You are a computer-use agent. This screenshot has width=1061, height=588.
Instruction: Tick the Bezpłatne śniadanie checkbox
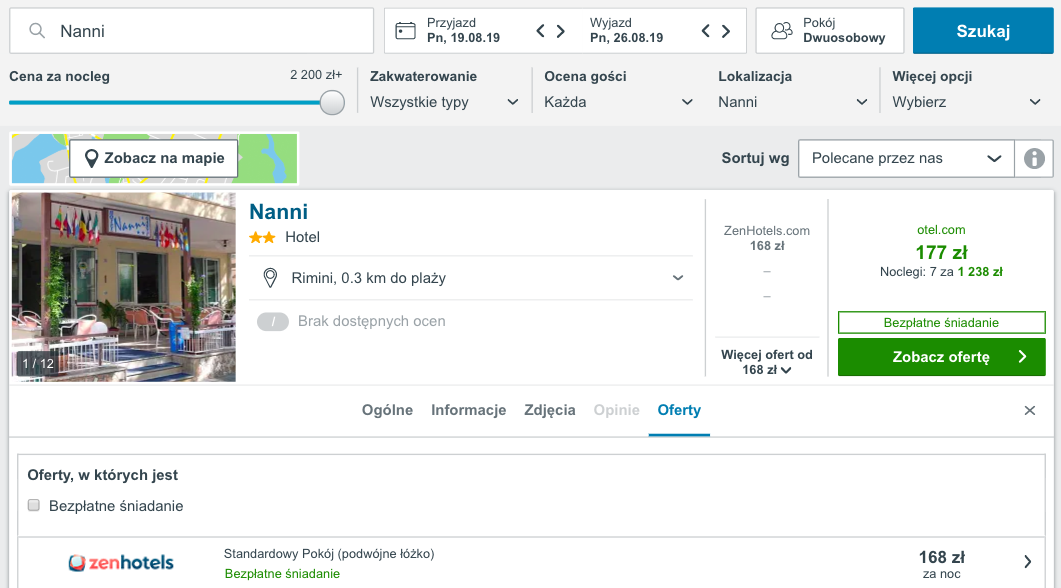pos(34,505)
